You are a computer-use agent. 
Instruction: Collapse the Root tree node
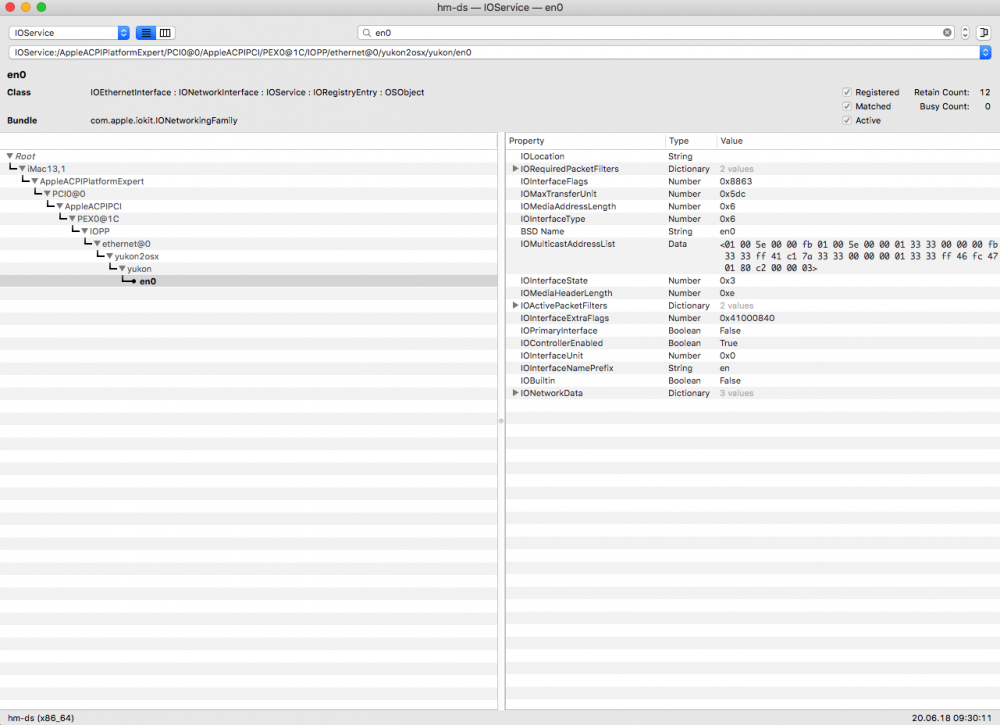10,156
